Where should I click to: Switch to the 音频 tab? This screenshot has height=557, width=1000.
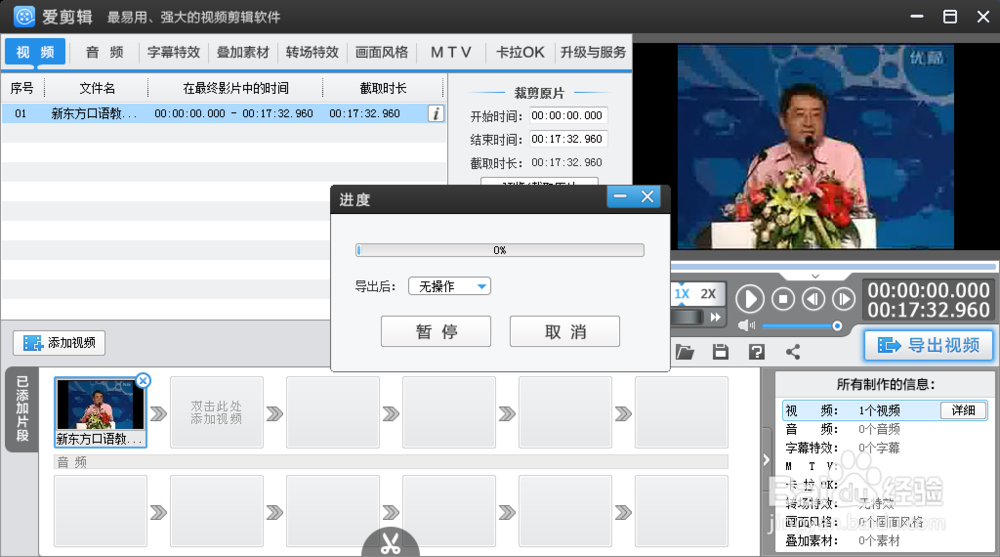pyautogui.click(x=105, y=52)
